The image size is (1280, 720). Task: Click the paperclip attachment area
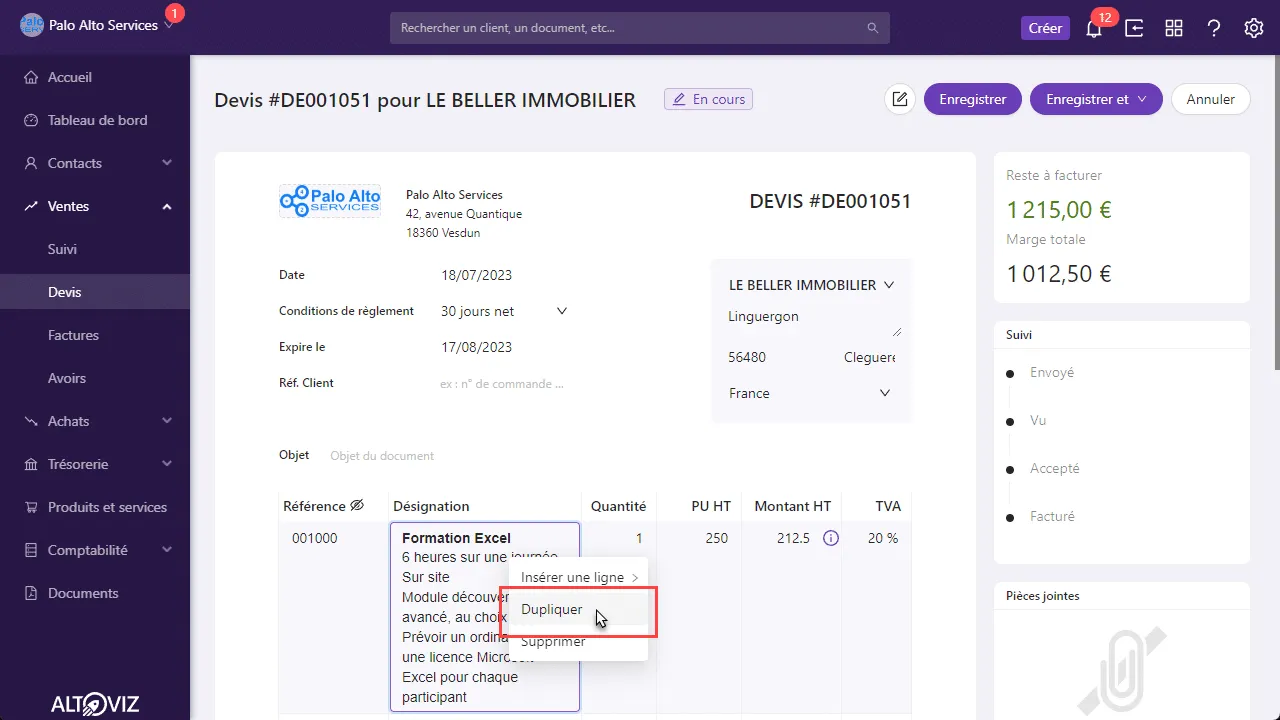[x=1122, y=670]
